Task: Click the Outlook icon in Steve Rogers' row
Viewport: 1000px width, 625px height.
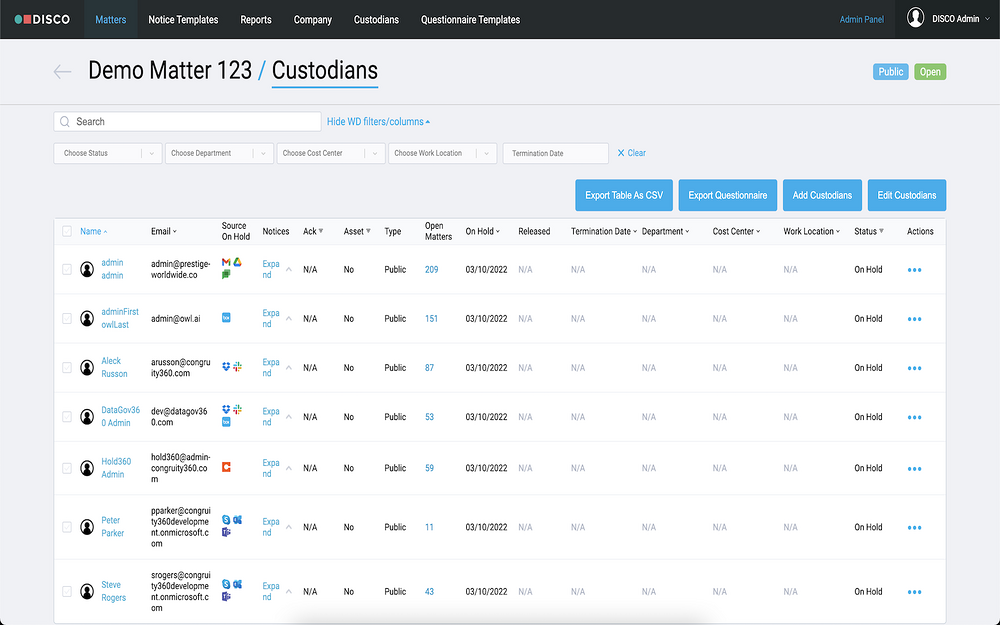Action: tap(237, 584)
